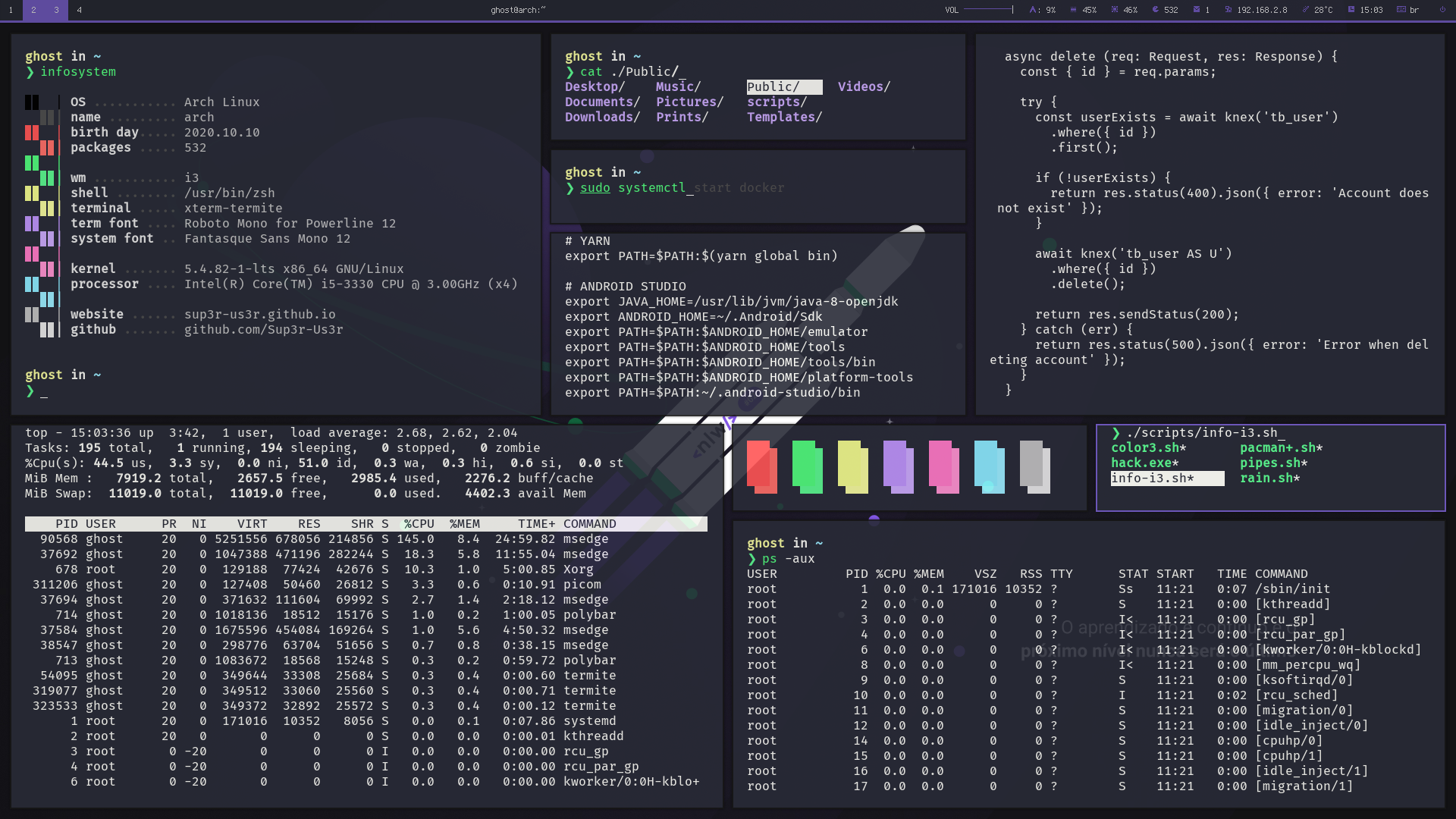Image resolution: width=1456 pixels, height=819 pixels.
Task: Select color3.sh* in scripts listing
Action: pyautogui.click(x=1148, y=448)
